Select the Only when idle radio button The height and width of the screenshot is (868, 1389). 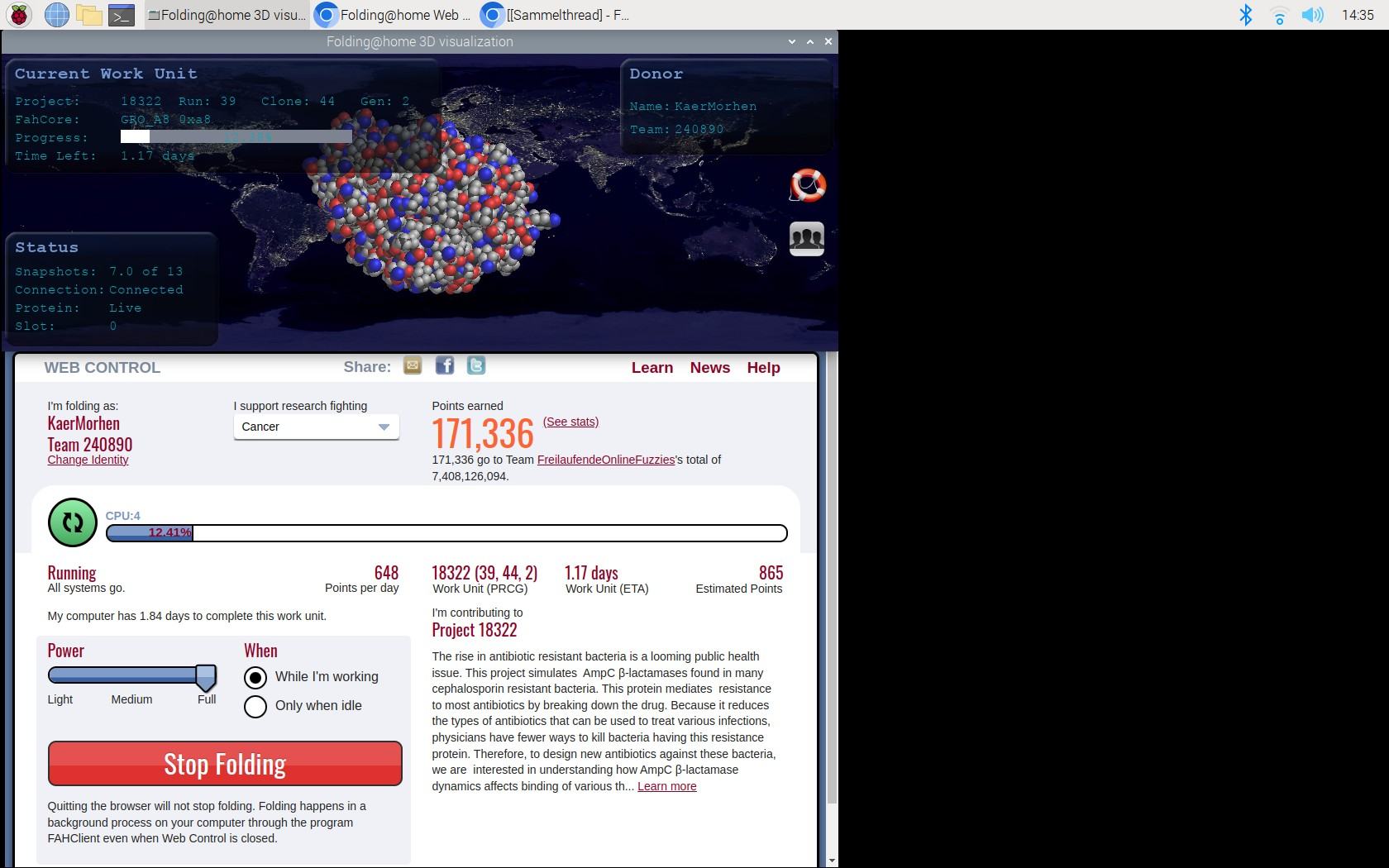[255, 707]
